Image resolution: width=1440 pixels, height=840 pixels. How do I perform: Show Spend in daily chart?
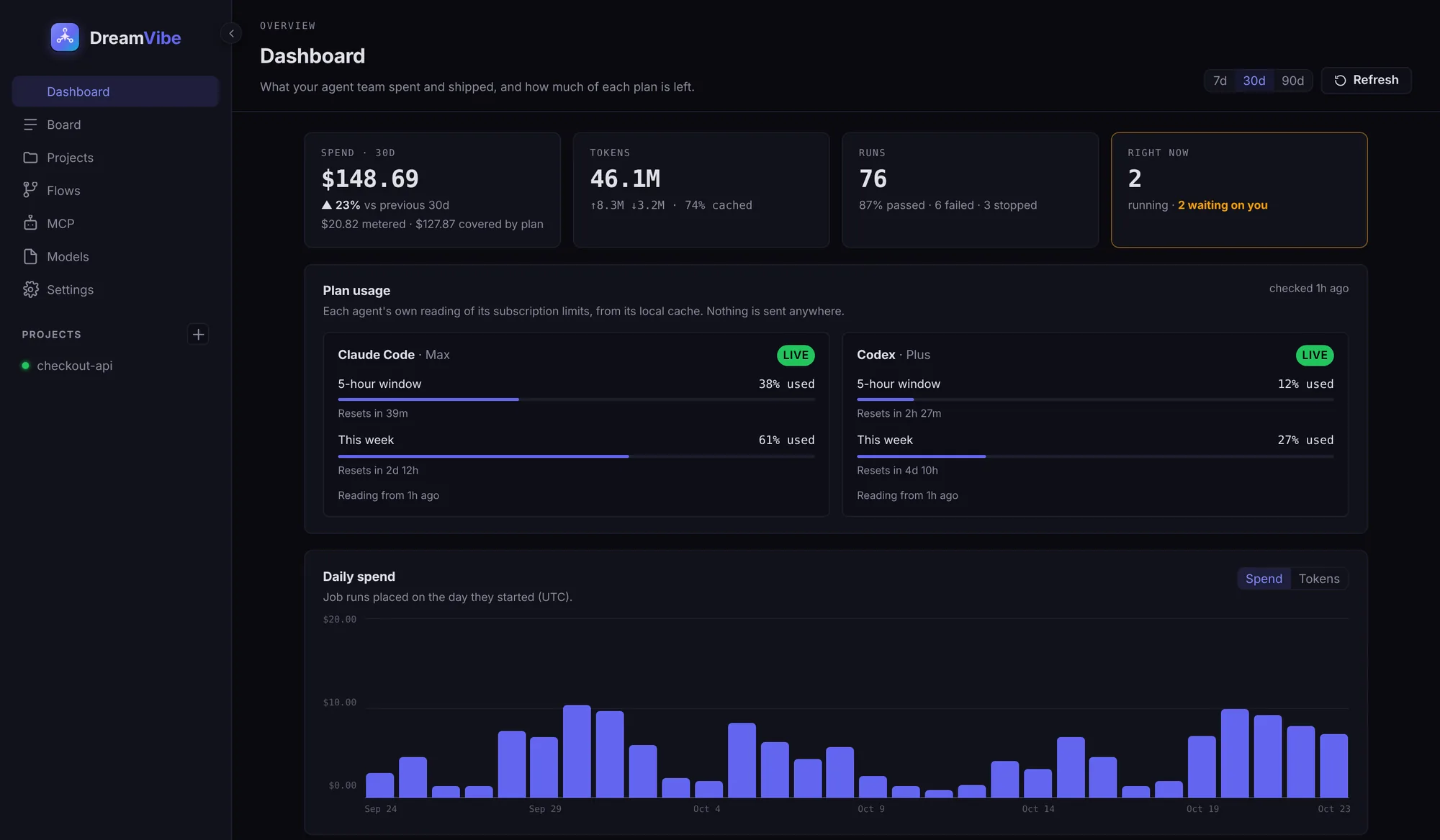tap(1264, 579)
